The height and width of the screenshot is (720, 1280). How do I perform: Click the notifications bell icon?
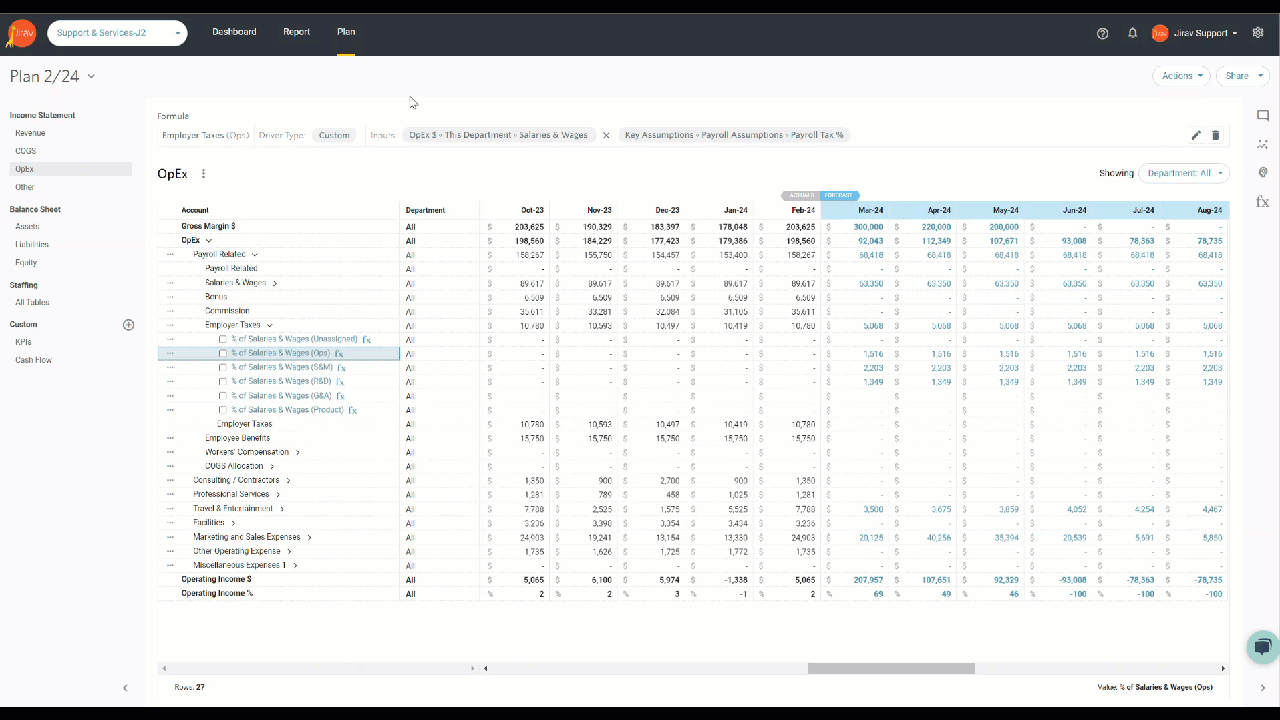tap(1132, 33)
